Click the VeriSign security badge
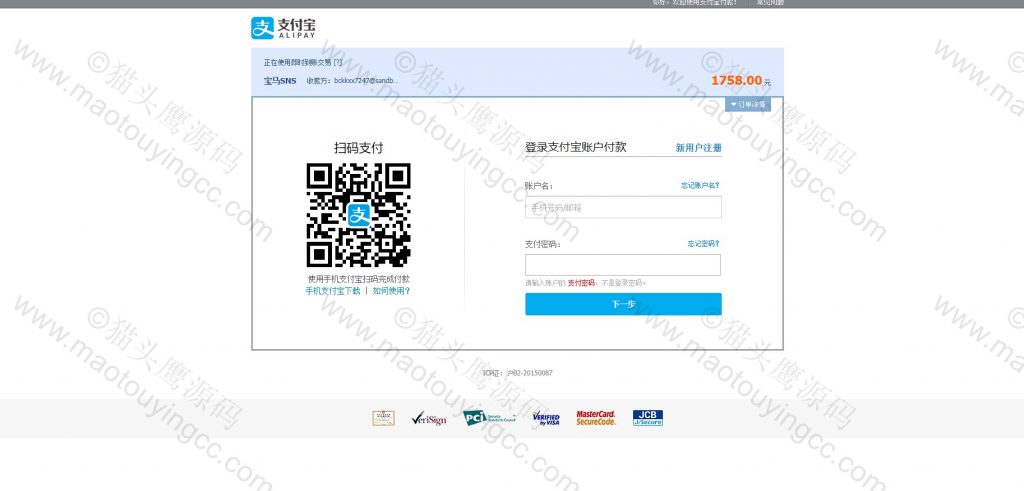Image resolution: width=1024 pixels, height=491 pixels. 429,419
